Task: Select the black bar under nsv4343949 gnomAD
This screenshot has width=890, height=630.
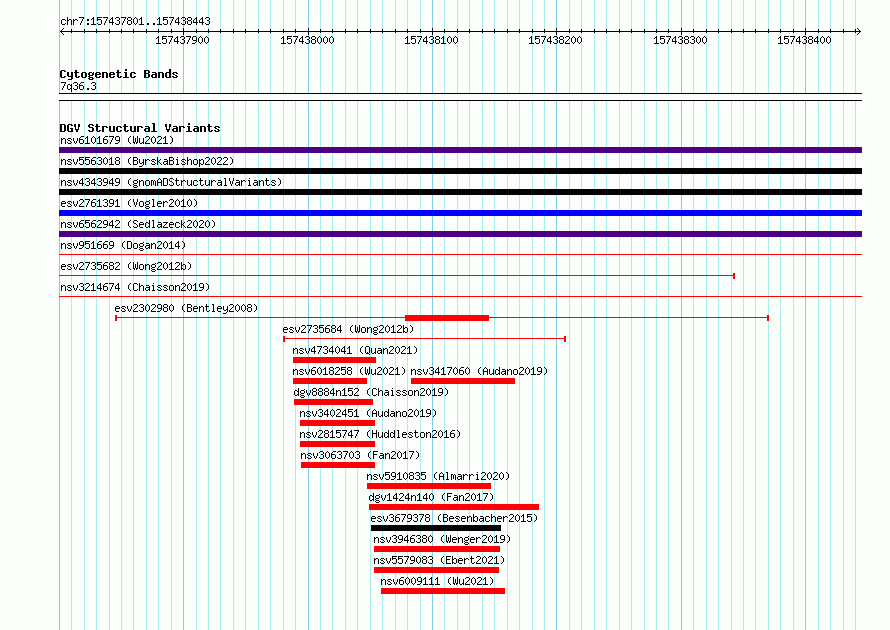Action: (460, 192)
